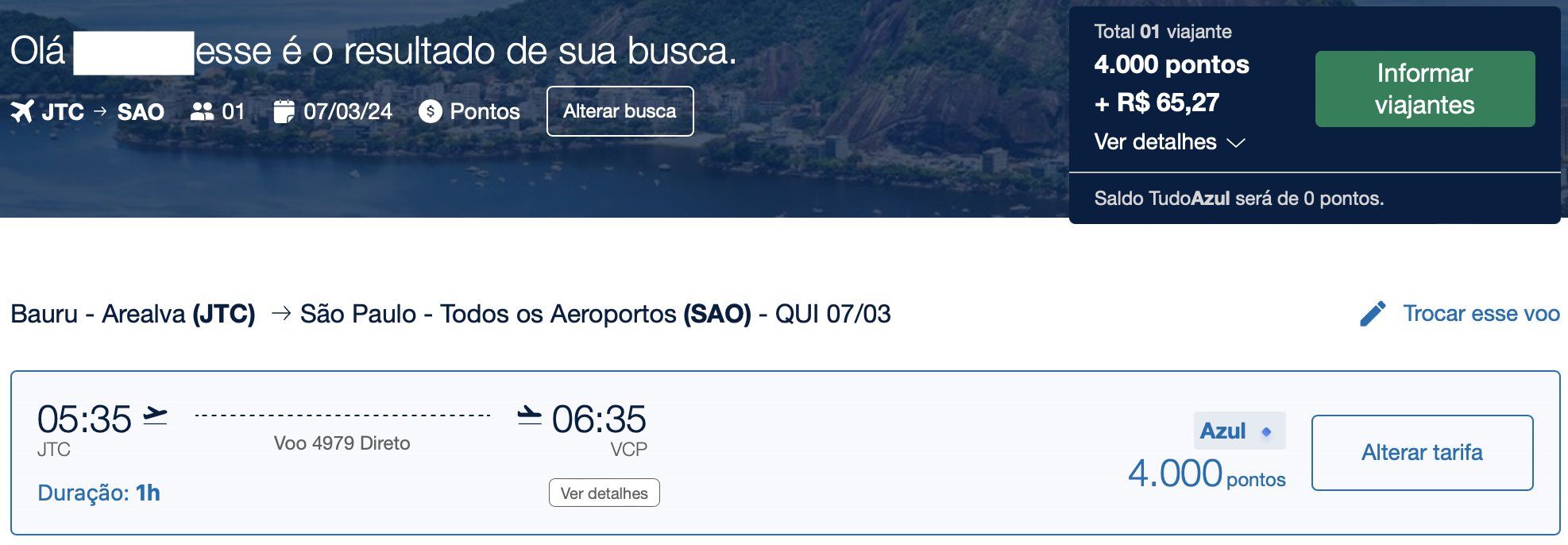Viewport: 1568px width, 545px height.
Task: Click the chevron next to Ver detalhes
Action: (1235, 143)
